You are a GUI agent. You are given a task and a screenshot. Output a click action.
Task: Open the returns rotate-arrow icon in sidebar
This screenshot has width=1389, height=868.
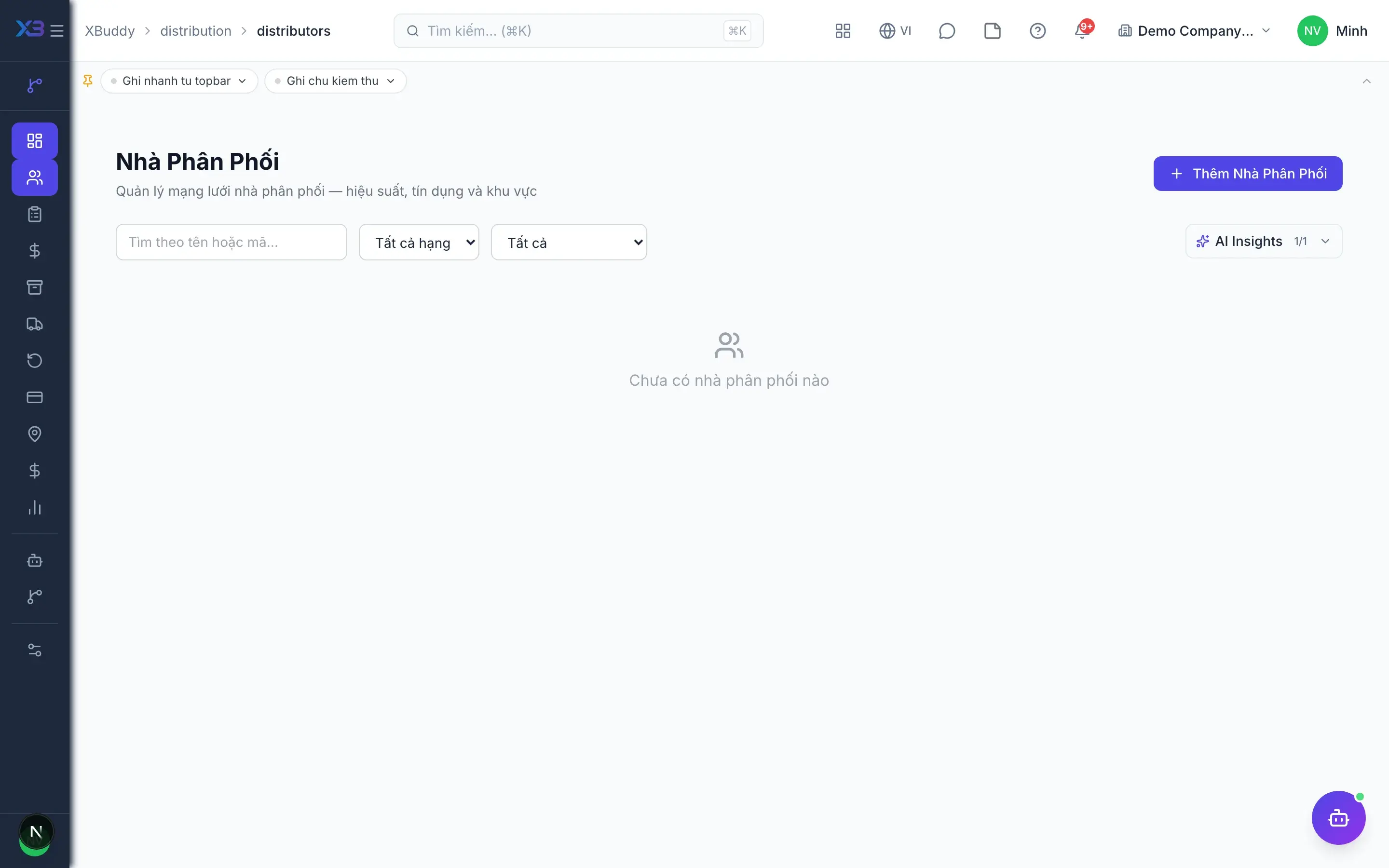coord(34,361)
